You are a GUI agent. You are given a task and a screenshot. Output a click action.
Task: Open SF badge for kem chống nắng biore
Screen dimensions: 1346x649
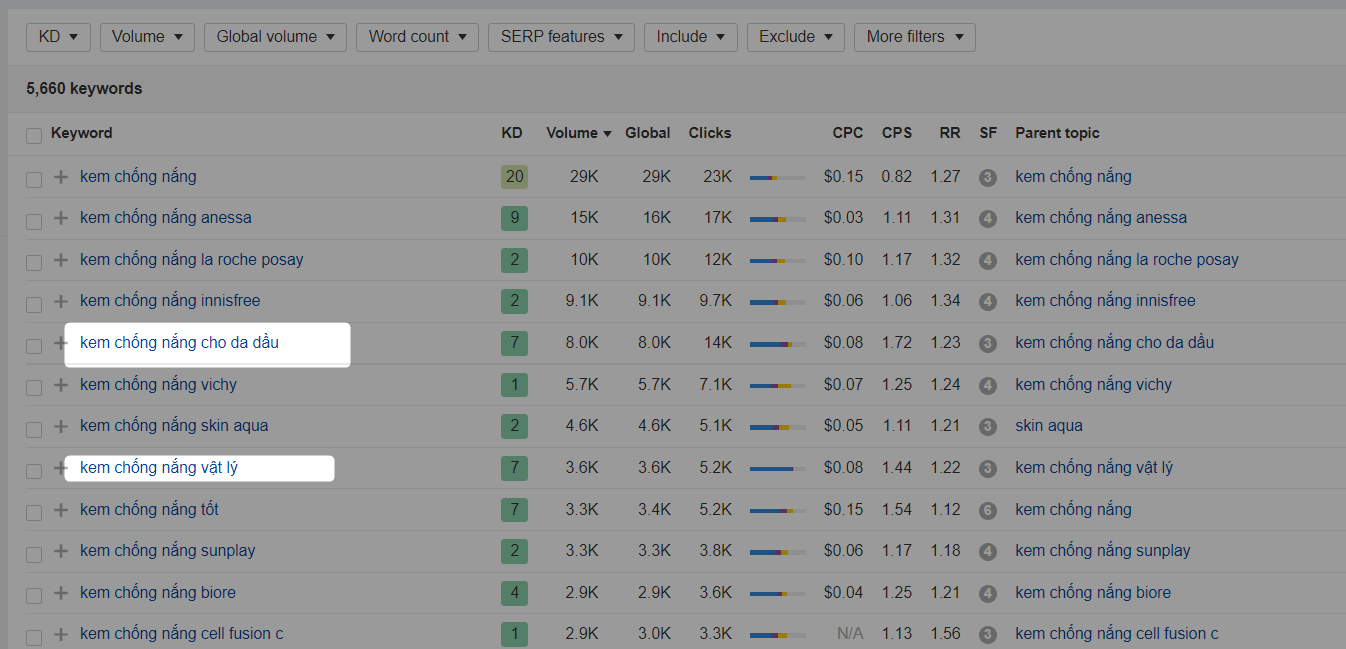click(x=988, y=593)
